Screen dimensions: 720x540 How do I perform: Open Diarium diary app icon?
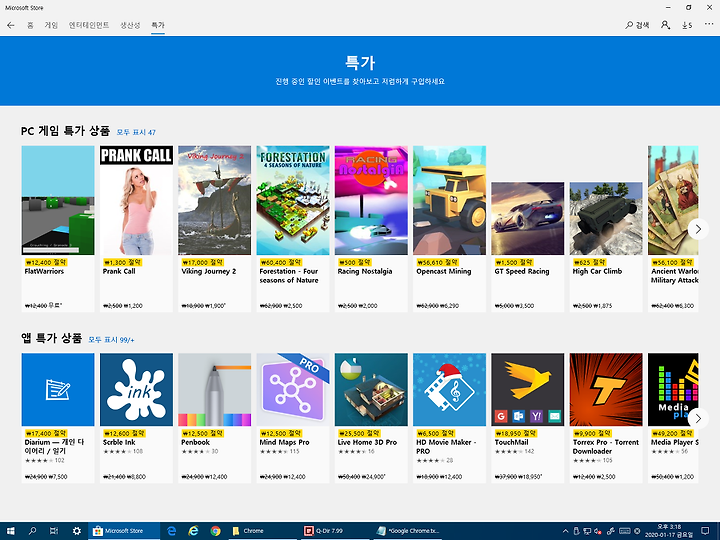tap(58, 389)
